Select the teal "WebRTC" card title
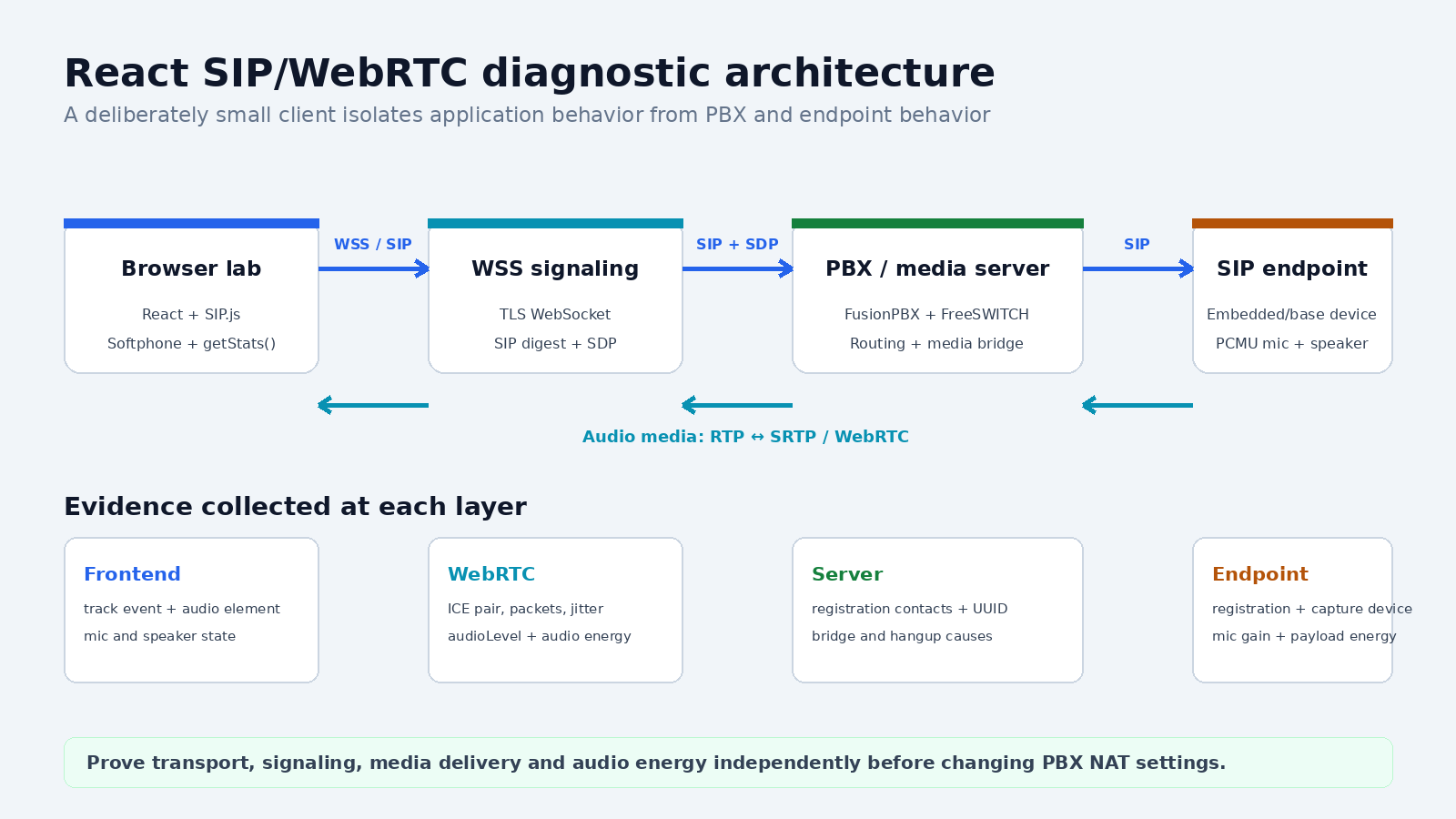 [491, 573]
